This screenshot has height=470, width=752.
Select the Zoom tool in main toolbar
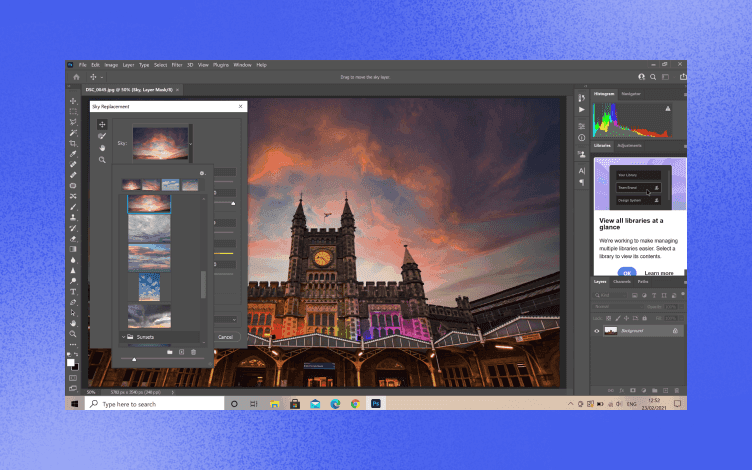[x=73, y=334]
